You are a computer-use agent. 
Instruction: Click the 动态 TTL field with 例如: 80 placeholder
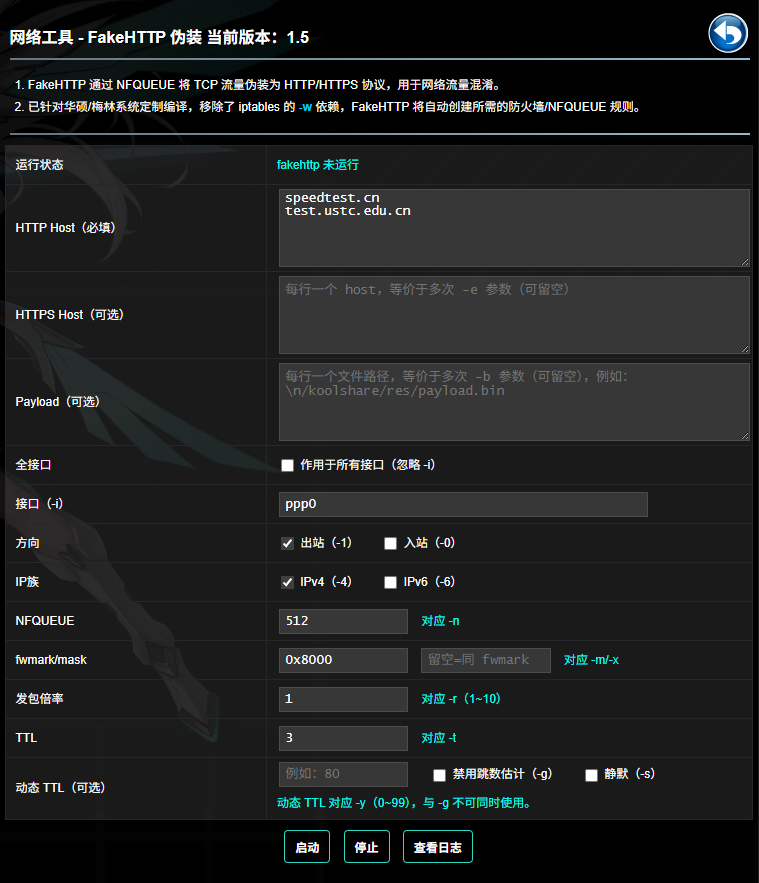[343, 774]
